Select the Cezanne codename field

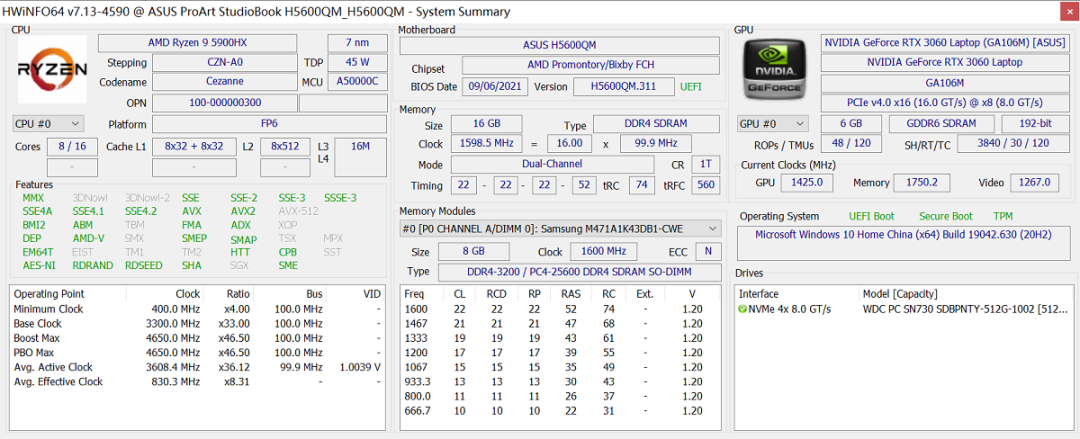[x=225, y=81]
